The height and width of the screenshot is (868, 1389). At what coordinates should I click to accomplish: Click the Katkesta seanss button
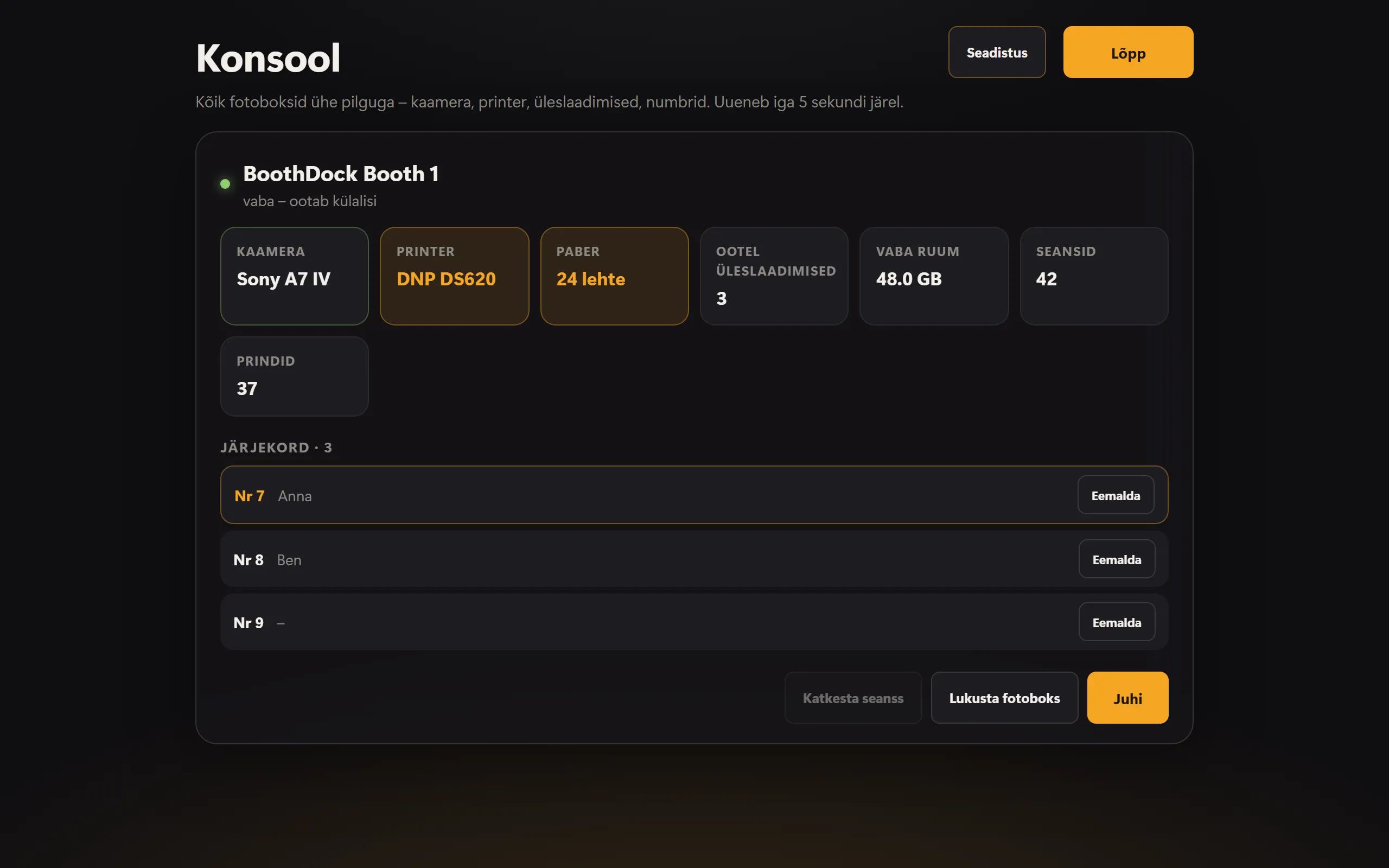(x=853, y=698)
